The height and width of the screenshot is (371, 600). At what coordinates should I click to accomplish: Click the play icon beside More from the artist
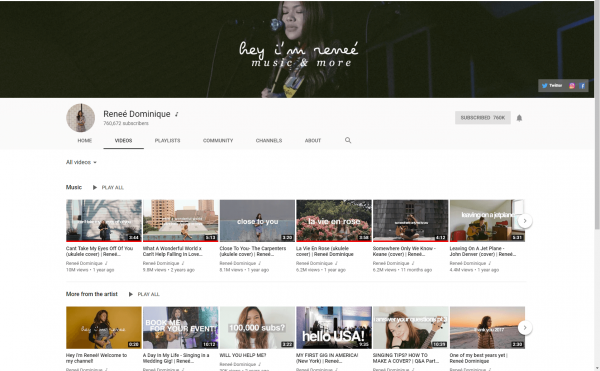pyautogui.click(x=130, y=294)
